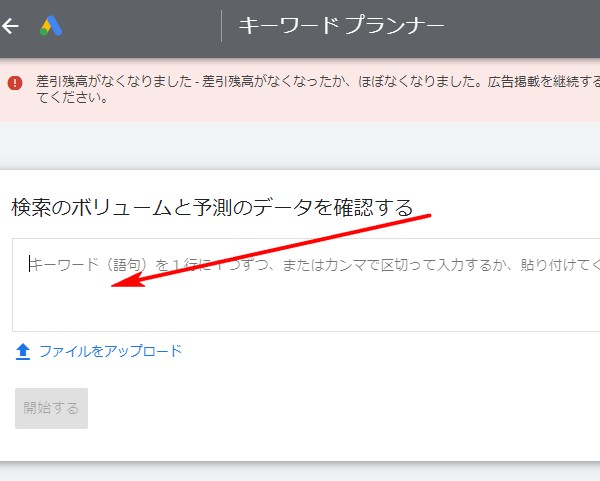Click the upload arrow icon
Image resolution: width=600 pixels, height=481 pixels.
[x=23, y=352]
